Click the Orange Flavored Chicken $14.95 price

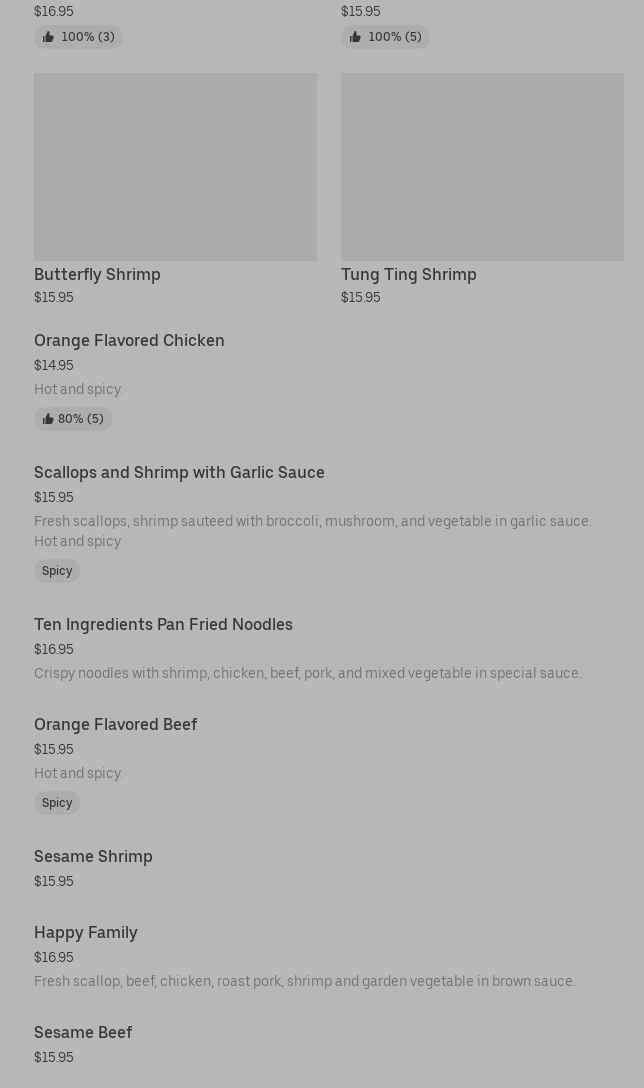[x=53, y=365]
